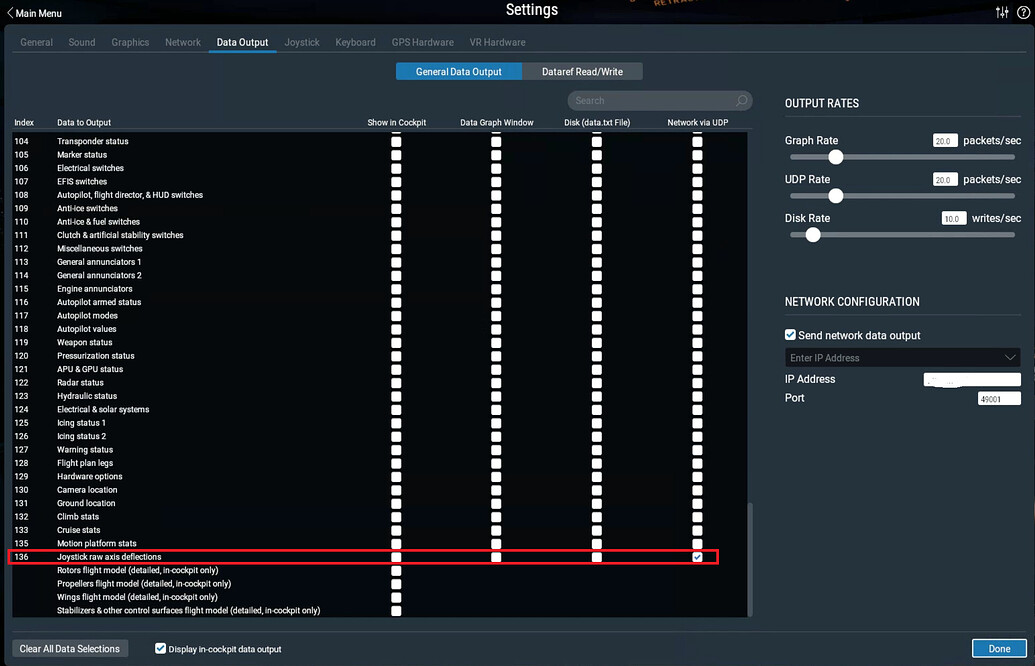
Task: Toggle Display in-cockpit data output
Action: pos(160,648)
